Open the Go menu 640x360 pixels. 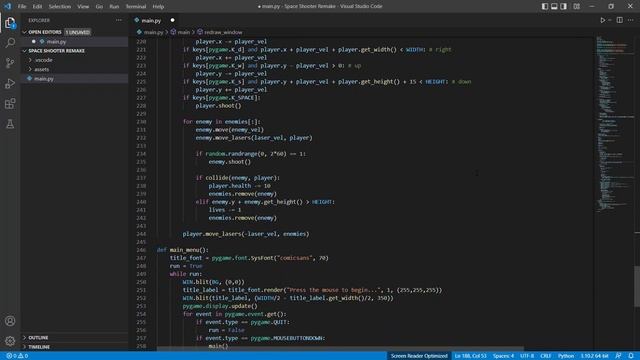pos(99,7)
